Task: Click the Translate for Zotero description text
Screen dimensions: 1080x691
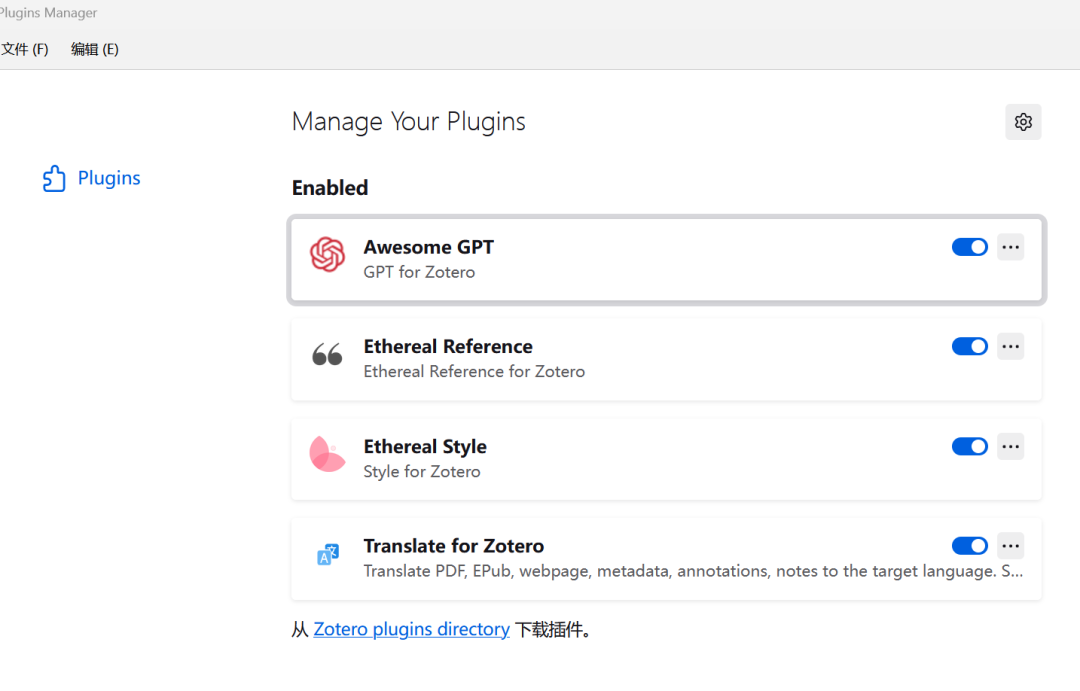Action: [x=680, y=571]
